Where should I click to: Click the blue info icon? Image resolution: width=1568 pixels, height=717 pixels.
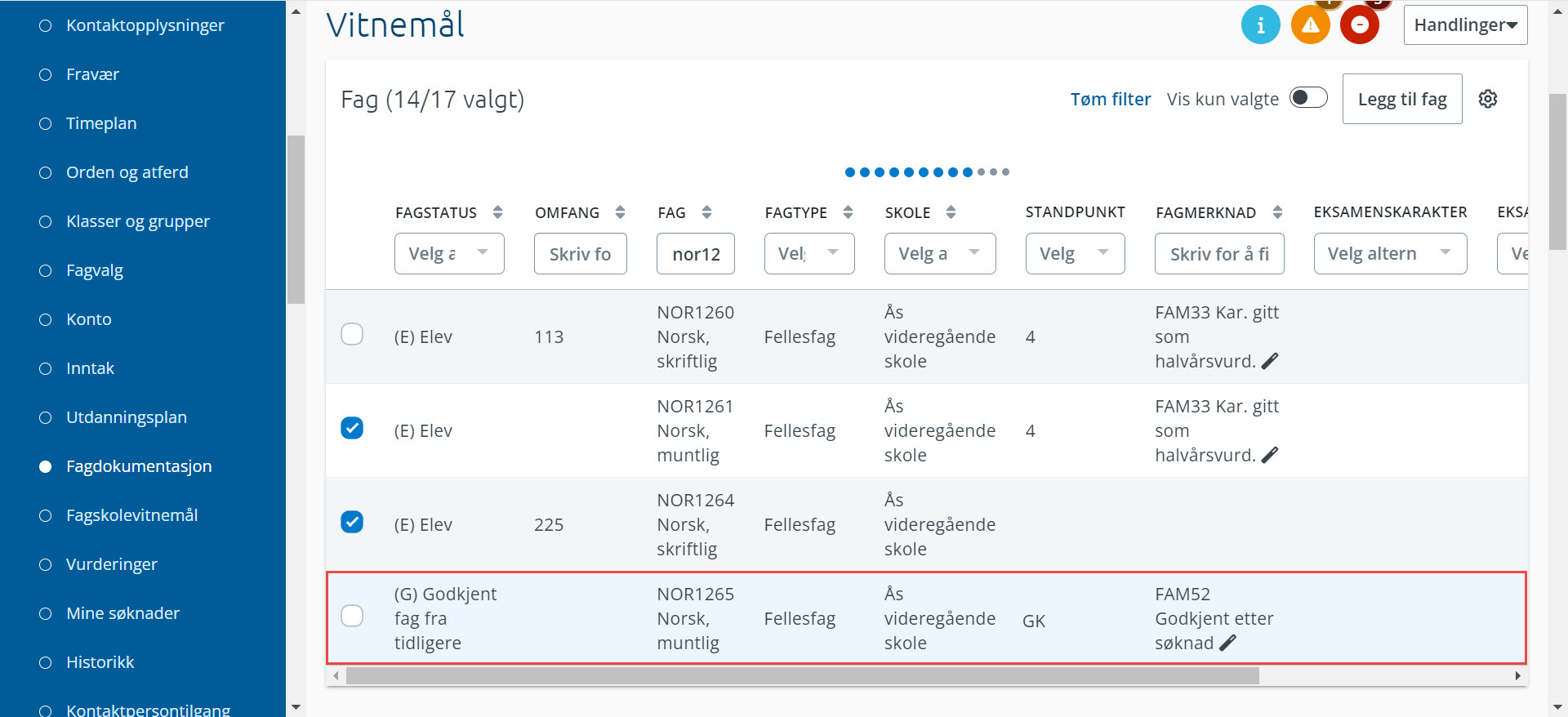pos(1260,24)
